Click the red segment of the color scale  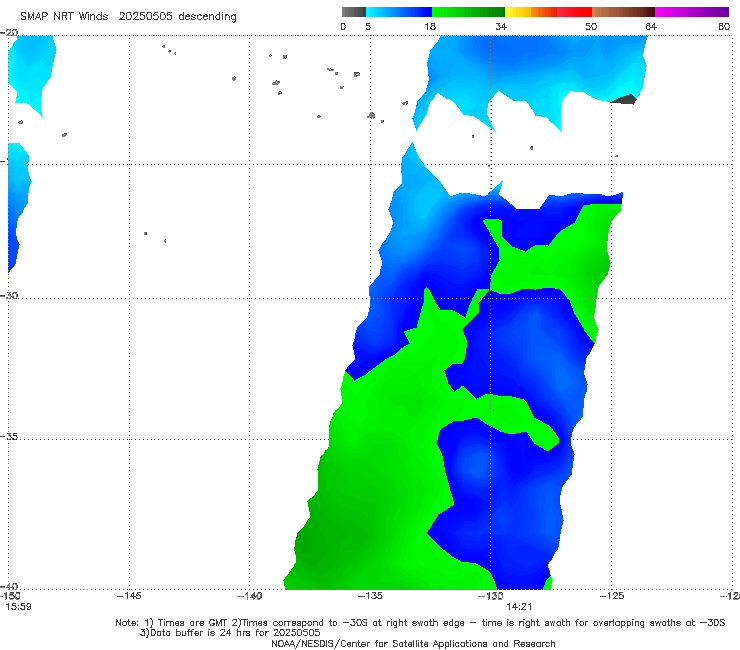(574, 12)
